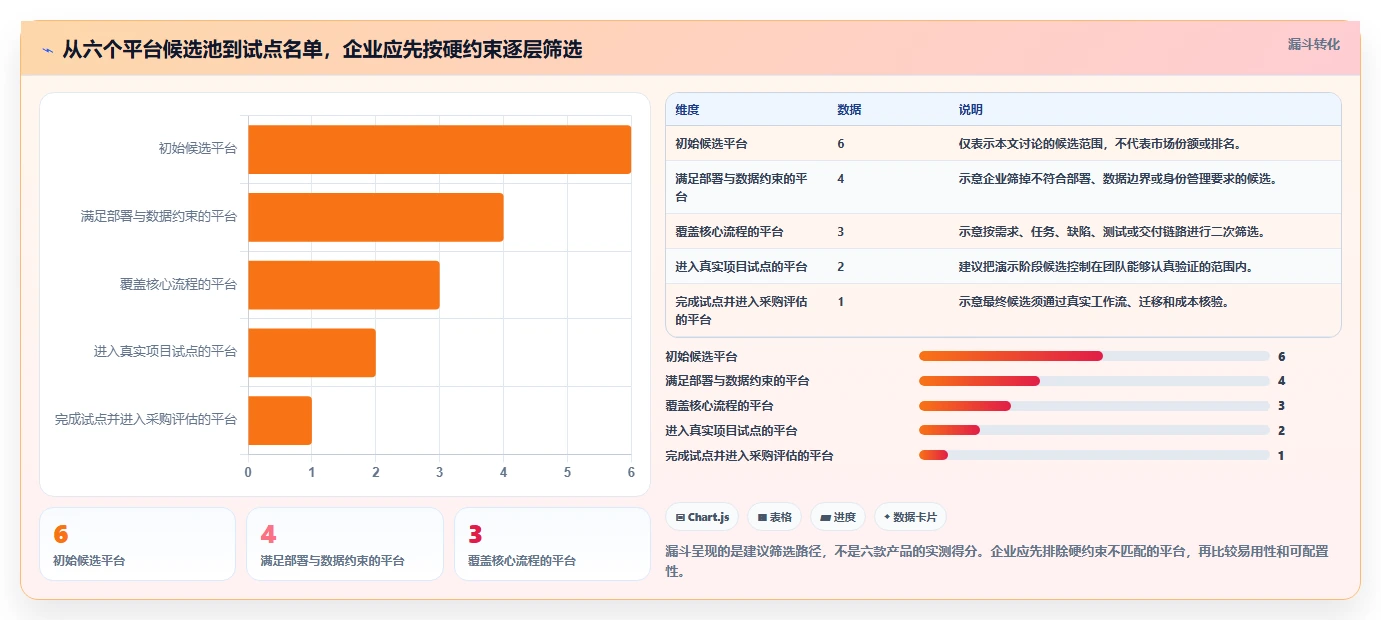Click the progress bar for 覆盖核心流程的平台
The width and height of the screenshot is (1381, 620).
(1094, 406)
